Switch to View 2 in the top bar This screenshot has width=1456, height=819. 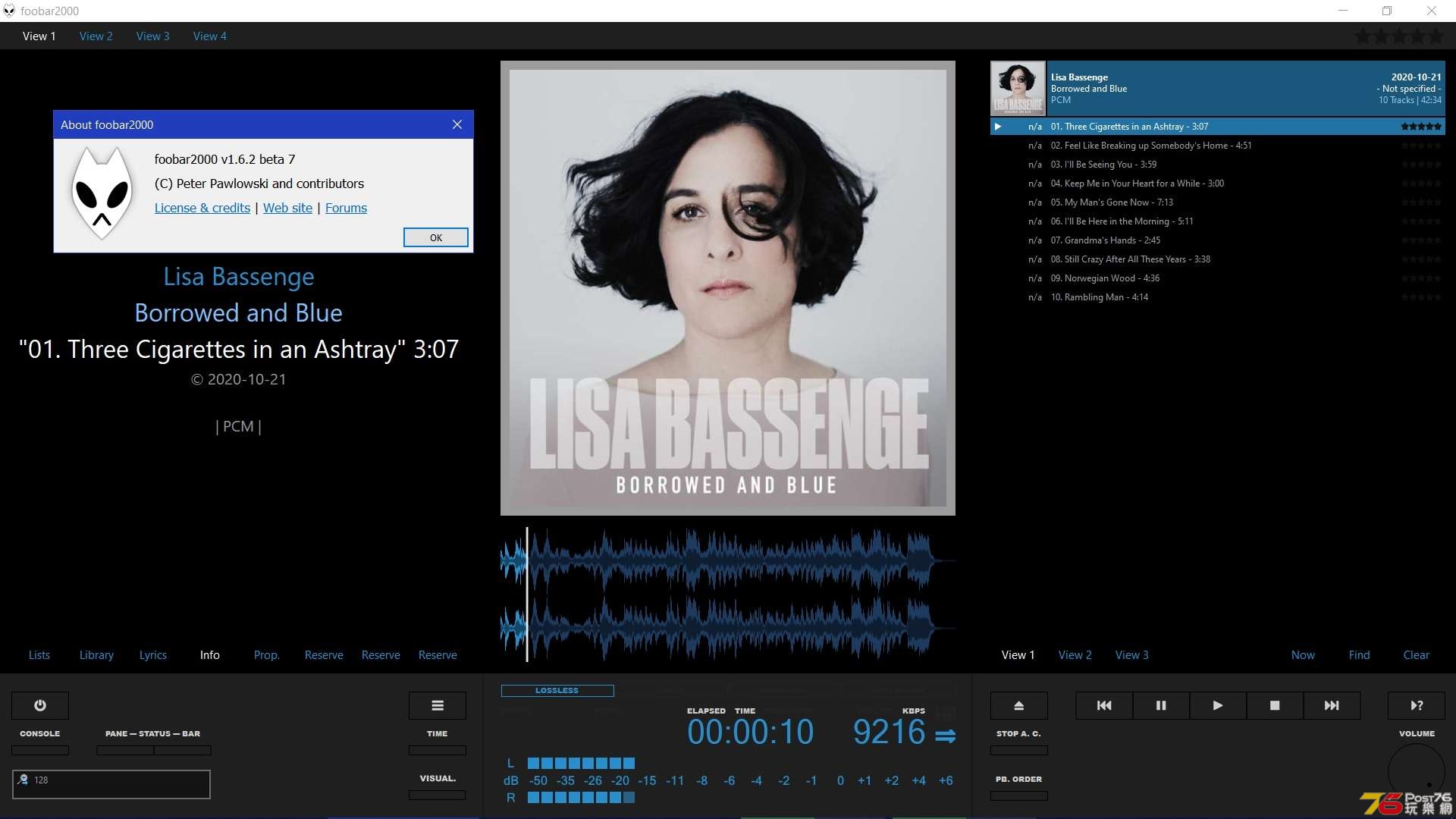pos(96,36)
